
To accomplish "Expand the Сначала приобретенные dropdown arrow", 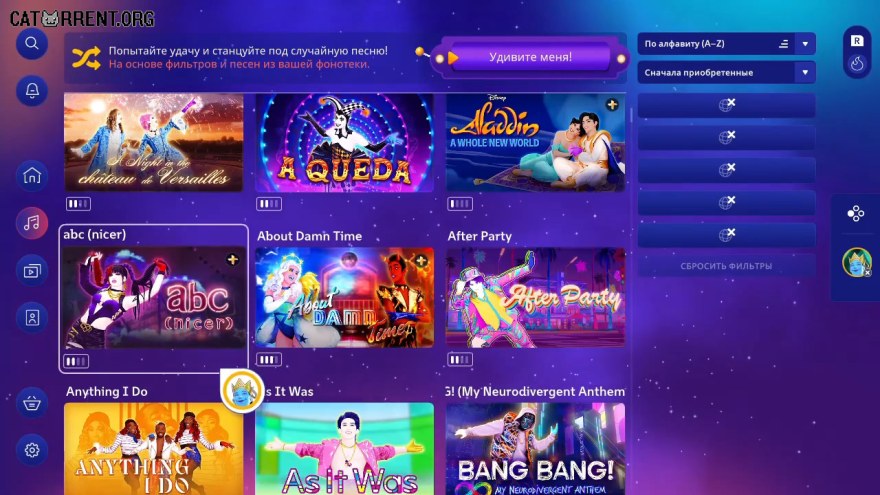I will (x=805, y=72).
